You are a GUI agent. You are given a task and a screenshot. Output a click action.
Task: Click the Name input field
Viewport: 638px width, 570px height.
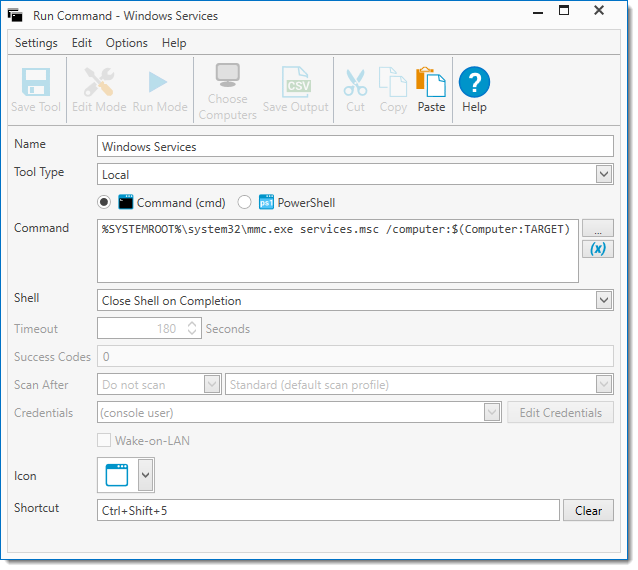click(x=355, y=146)
